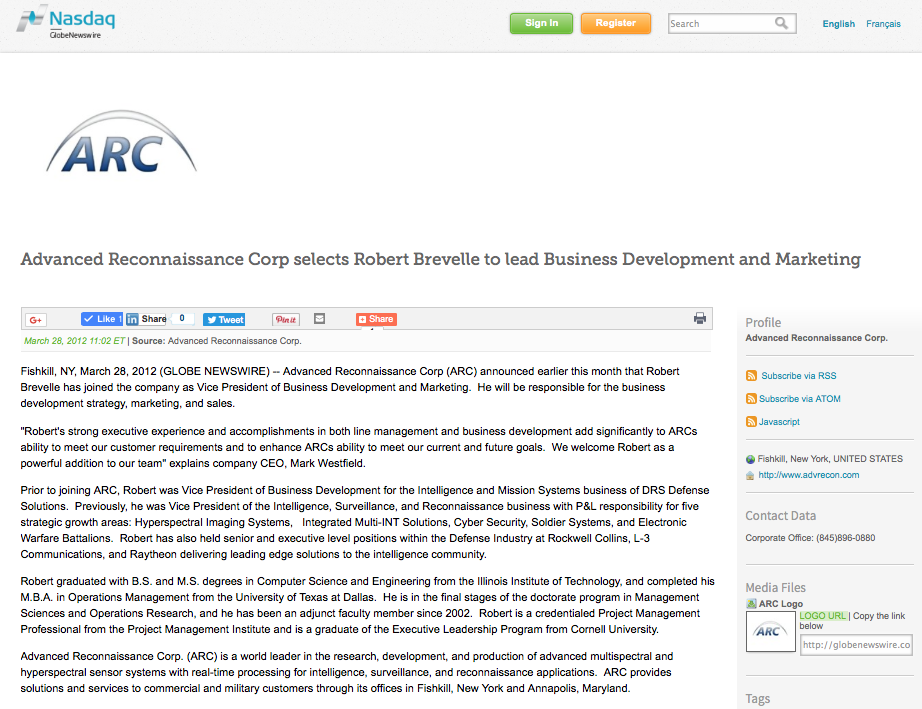The width and height of the screenshot is (922, 709).
Task: Click the article headline about Robert Brevelle
Action: [440, 259]
